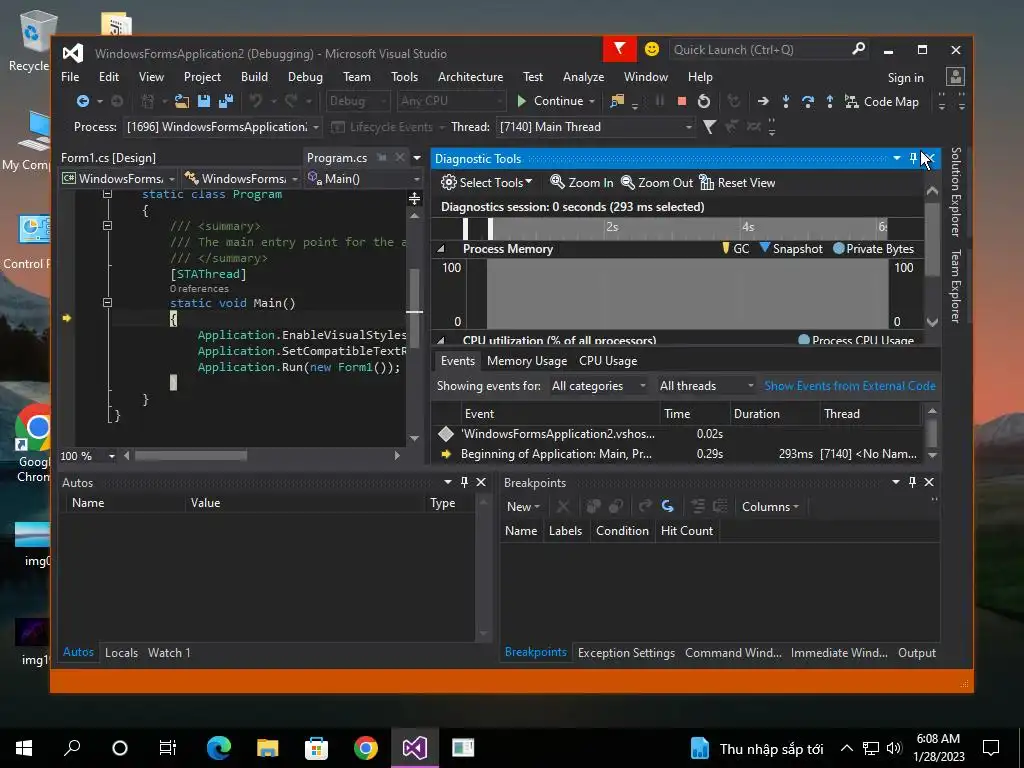Click the Select Tools gear button

(487, 183)
